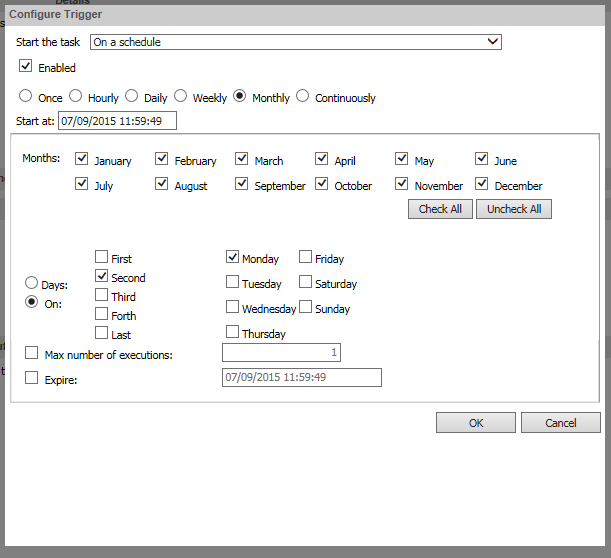This screenshot has width=611, height=558.
Task: Uncheck the June month checkbox
Action: point(482,159)
